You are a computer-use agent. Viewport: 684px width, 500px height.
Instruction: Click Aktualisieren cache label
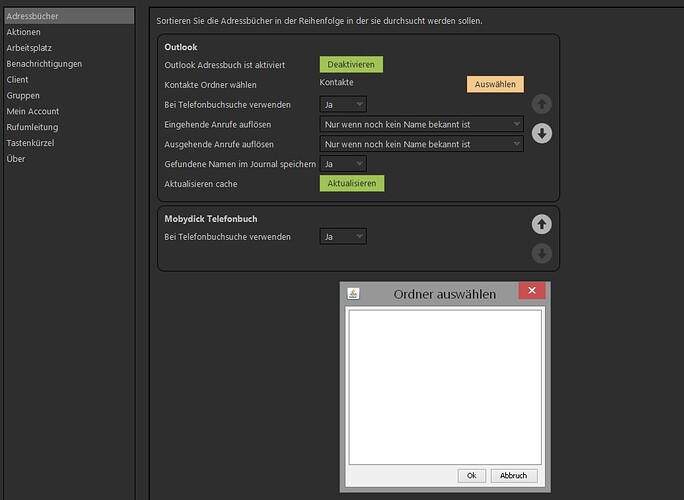pyautogui.click(x=201, y=184)
